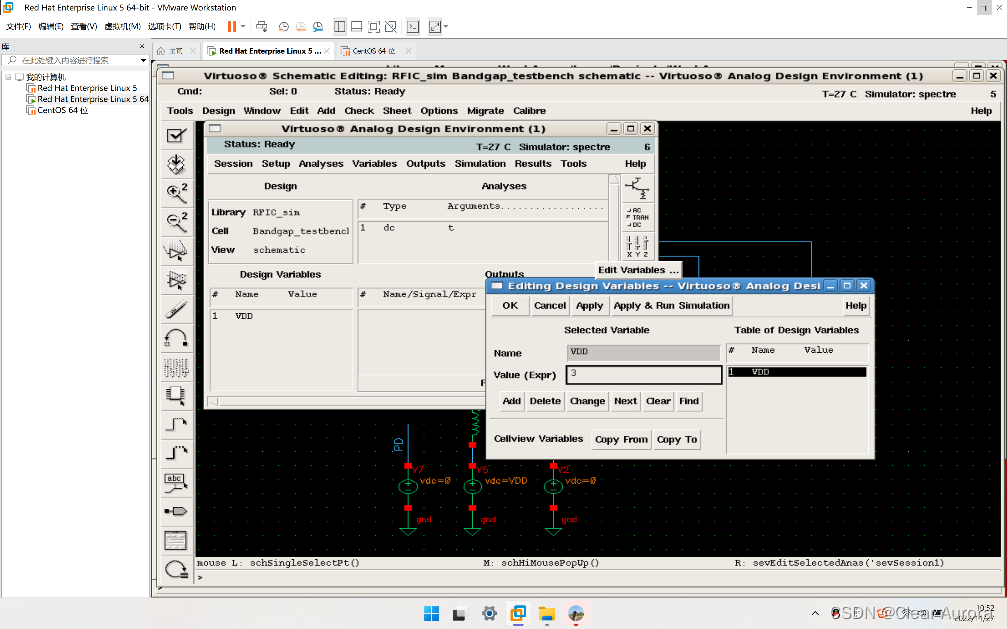Screen dimensions: 1007x629
Task: Select the Delete (eraser) tool icon
Action: click(176, 309)
